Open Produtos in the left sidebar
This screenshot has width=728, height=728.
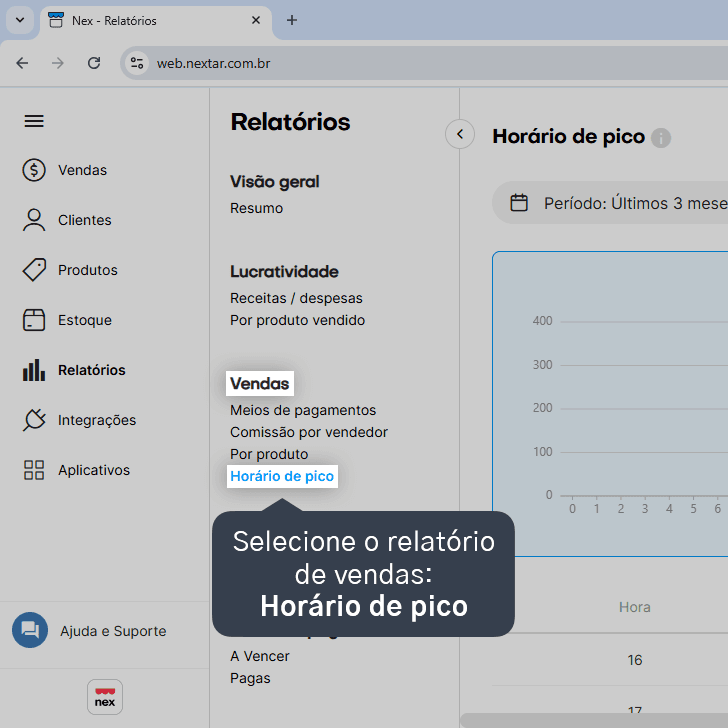tap(88, 270)
